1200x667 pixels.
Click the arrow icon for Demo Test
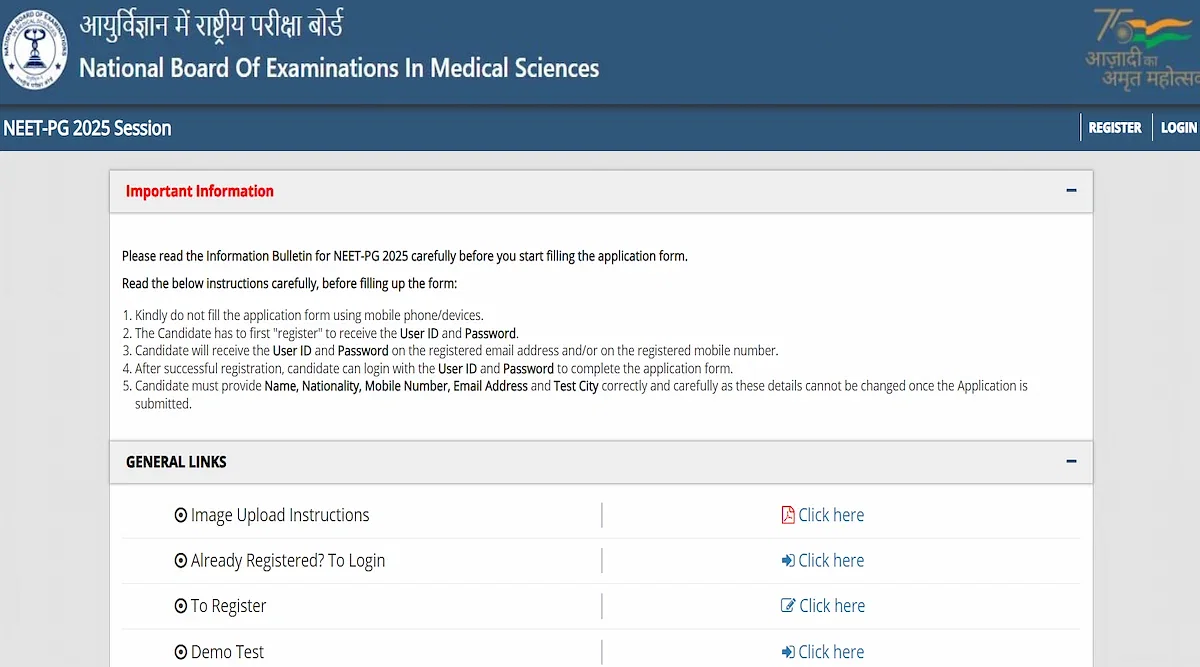tap(788, 652)
